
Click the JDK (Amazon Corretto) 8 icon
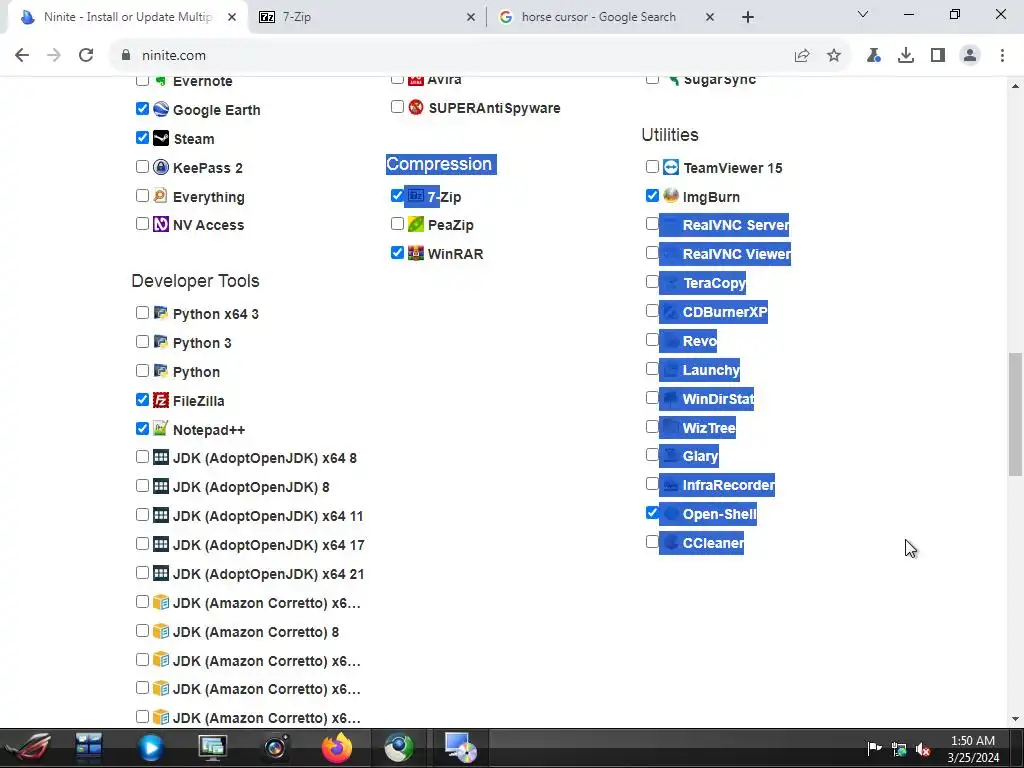pos(161,631)
